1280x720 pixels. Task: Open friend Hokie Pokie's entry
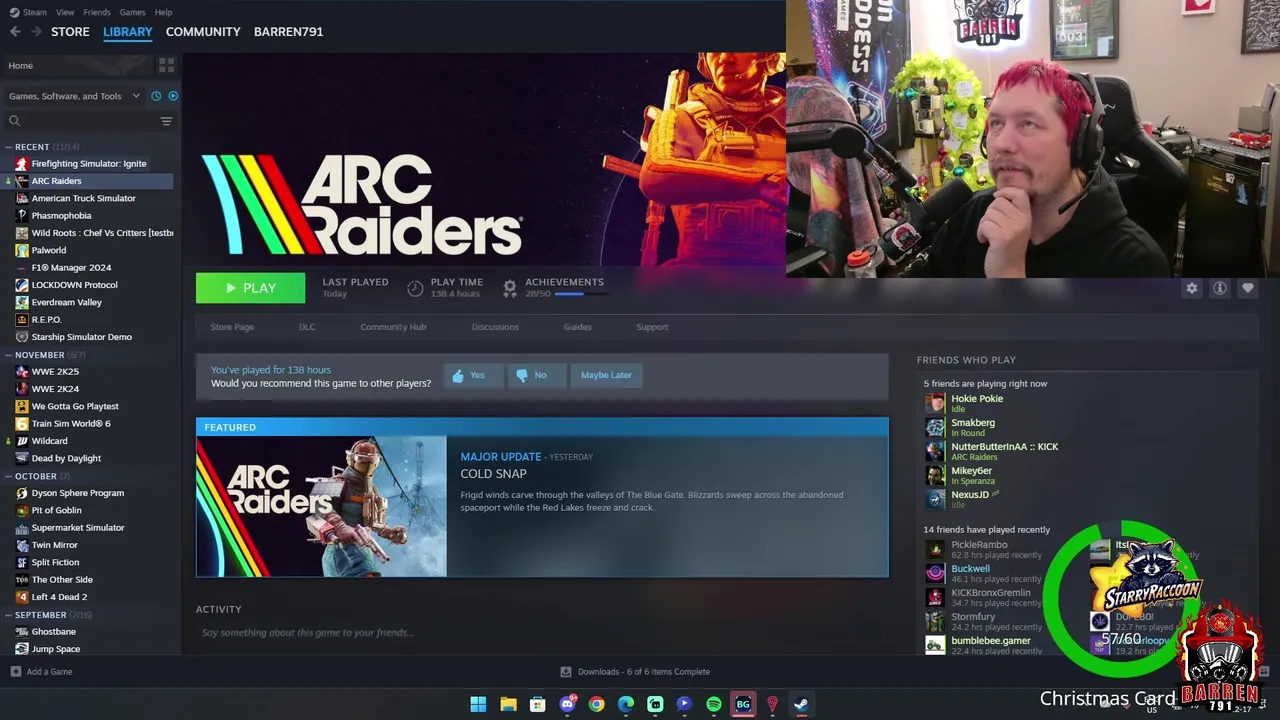click(x=976, y=403)
